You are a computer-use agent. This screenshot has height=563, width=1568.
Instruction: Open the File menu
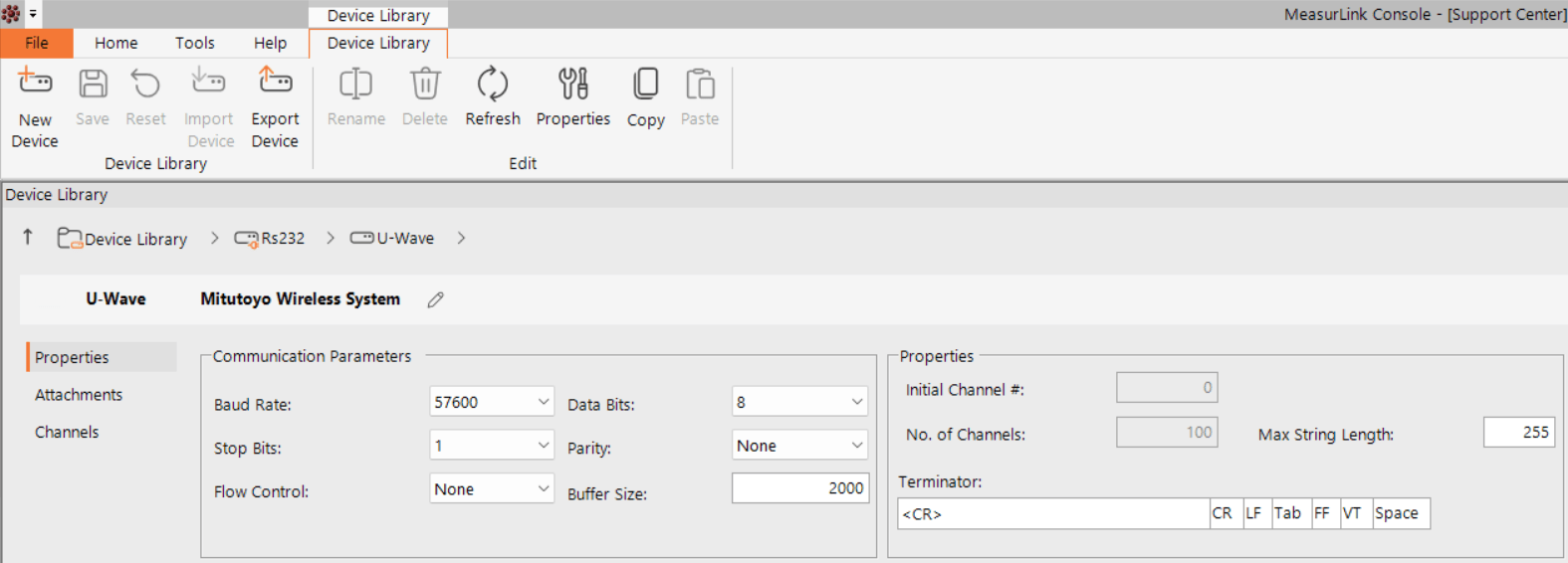point(37,43)
